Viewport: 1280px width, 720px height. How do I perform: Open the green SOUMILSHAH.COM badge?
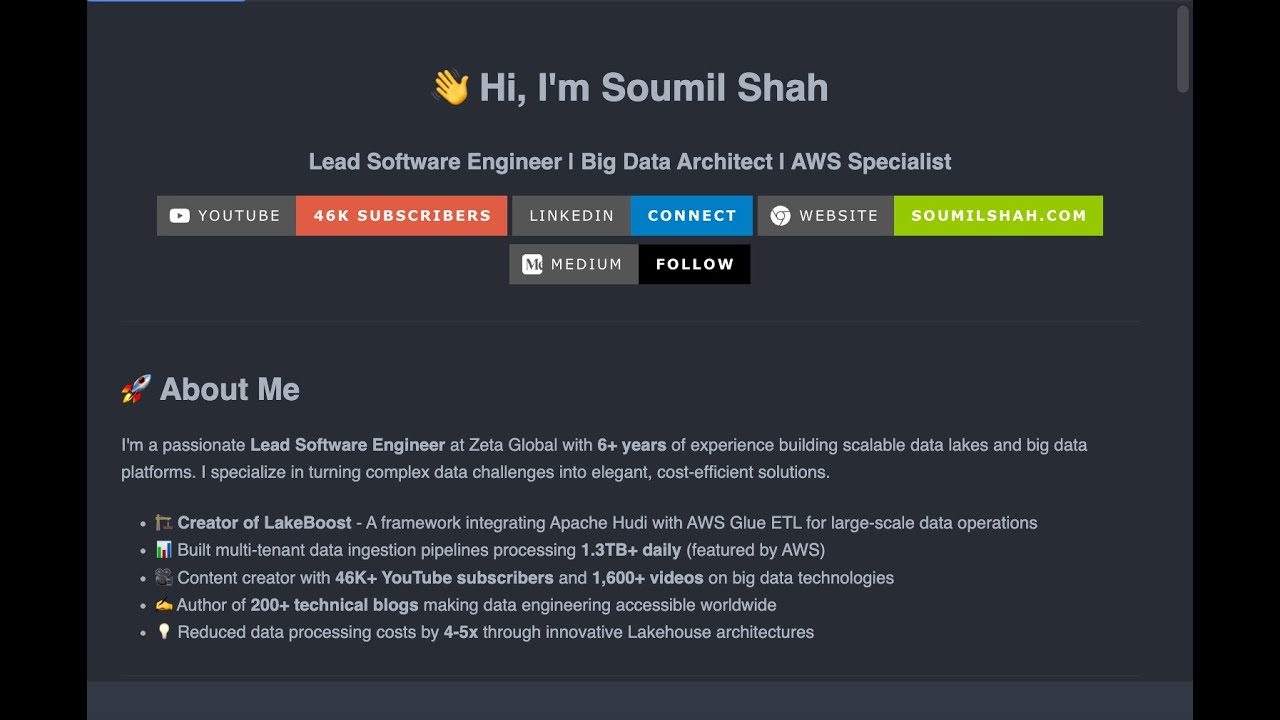click(998, 216)
